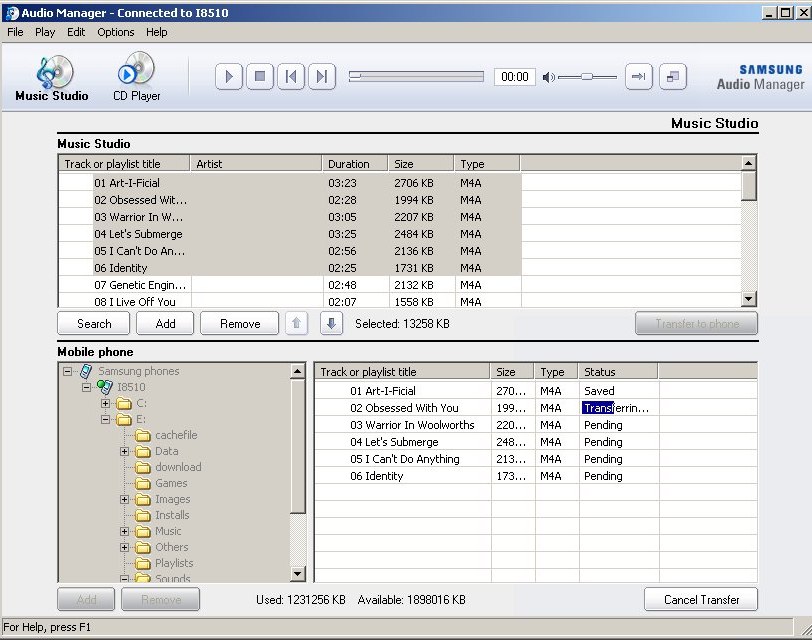Click the Search button
Image resolution: width=812 pixels, height=640 pixels.
(x=94, y=323)
